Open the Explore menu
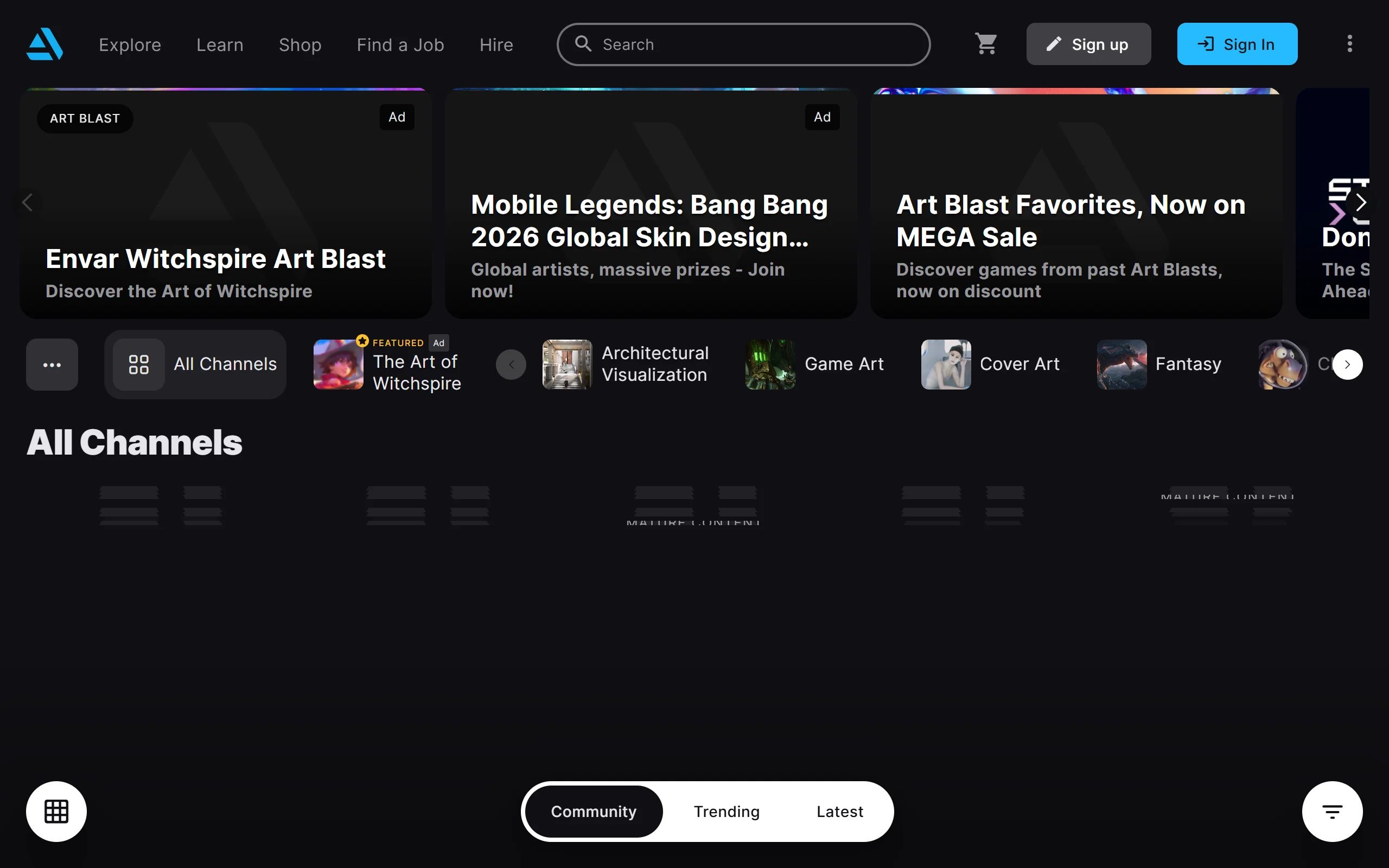Image resolution: width=1389 pixels, height=868 pixels. pos(130,45)
